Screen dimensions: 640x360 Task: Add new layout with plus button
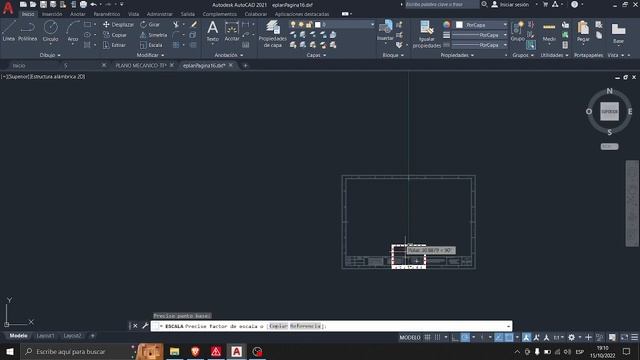93,336
